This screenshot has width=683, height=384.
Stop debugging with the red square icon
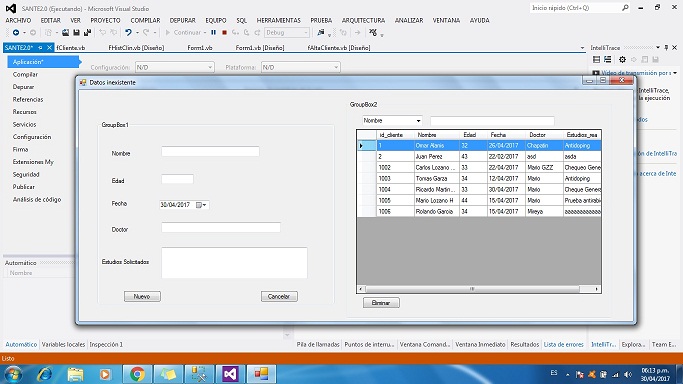click(x=224, y=33)
